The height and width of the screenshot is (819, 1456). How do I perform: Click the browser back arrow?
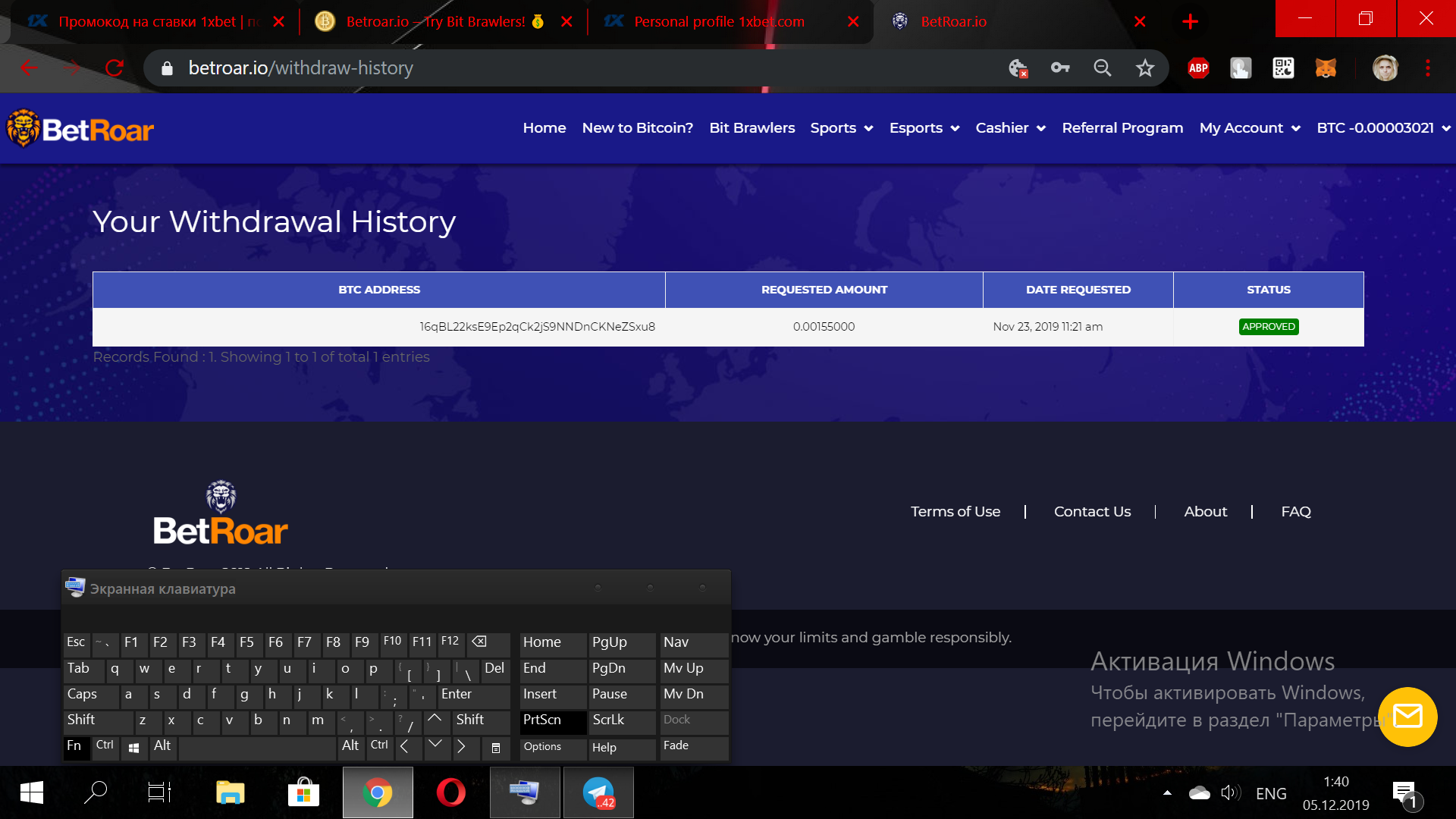pos(29,68)
